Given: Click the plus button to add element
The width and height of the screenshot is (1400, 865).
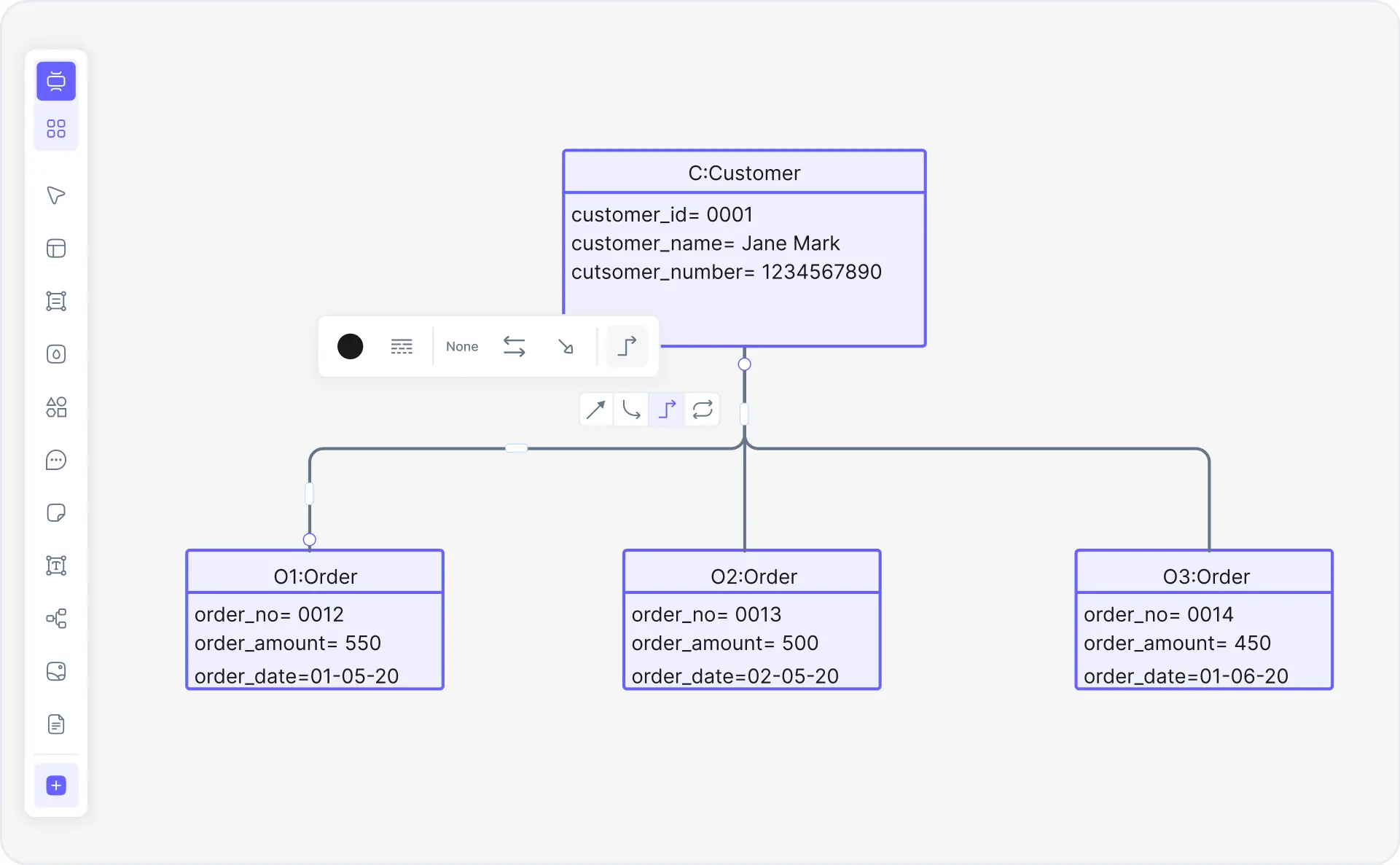Looking at the screenshot, I should pos(56,786).
